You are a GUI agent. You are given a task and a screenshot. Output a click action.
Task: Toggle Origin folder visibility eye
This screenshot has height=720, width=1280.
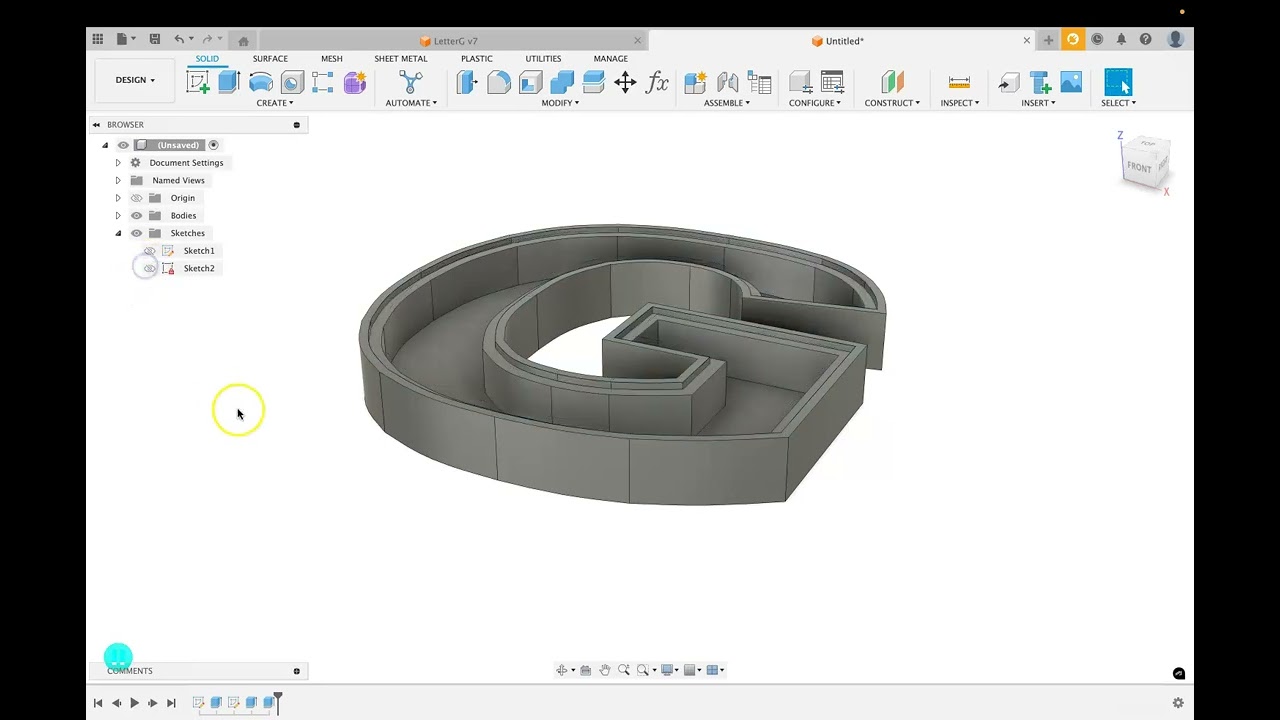pyautogui.click(x=137, y=198)
